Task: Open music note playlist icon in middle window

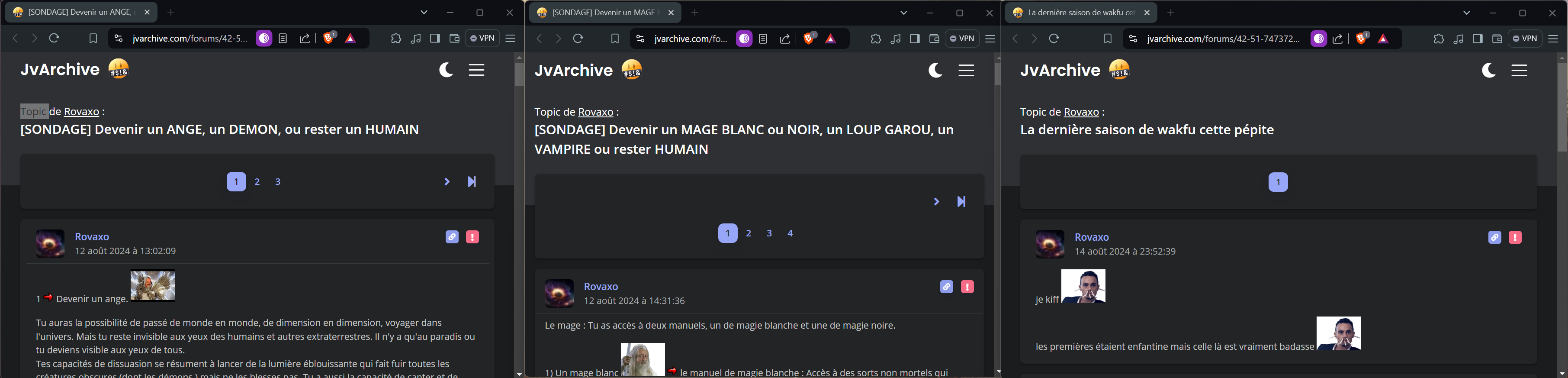Action: point(895,39)
